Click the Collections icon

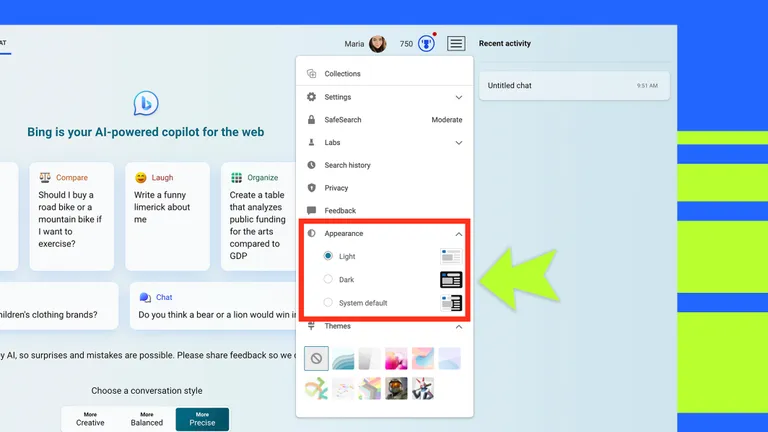(312, 73)
